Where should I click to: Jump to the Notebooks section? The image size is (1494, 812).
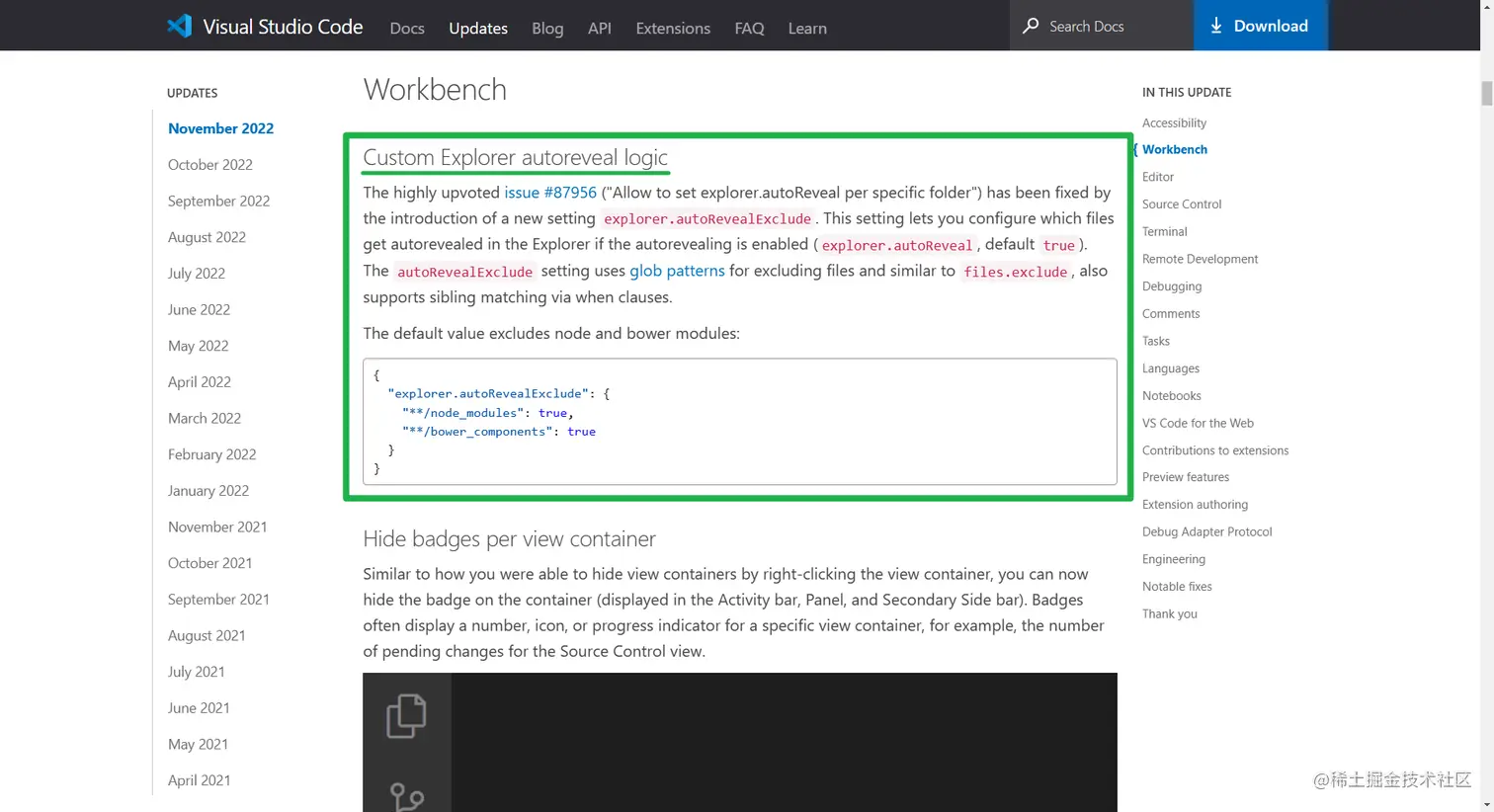coord(1172,395)
